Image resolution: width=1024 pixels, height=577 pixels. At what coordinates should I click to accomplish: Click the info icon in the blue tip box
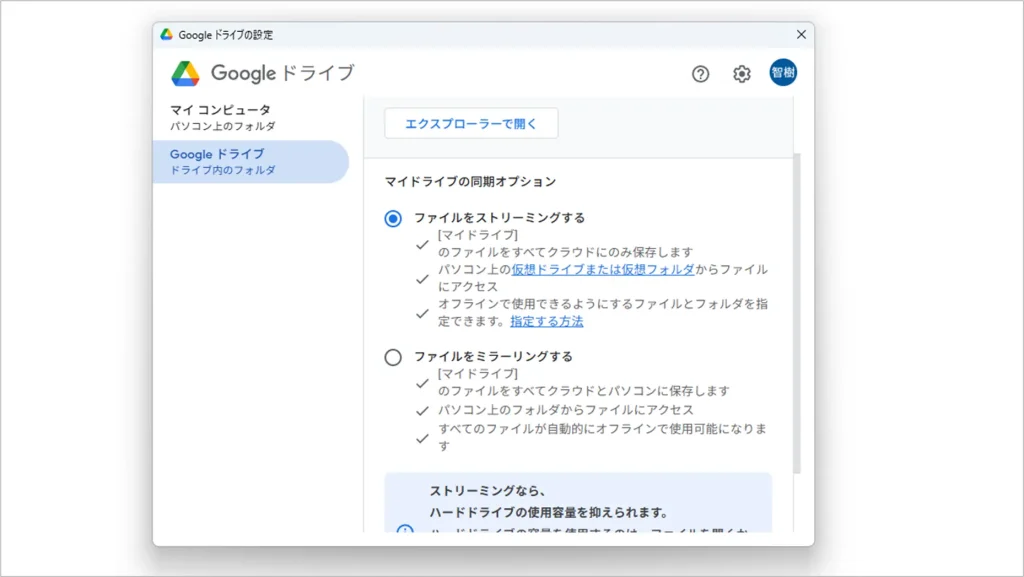click(405, 530)
